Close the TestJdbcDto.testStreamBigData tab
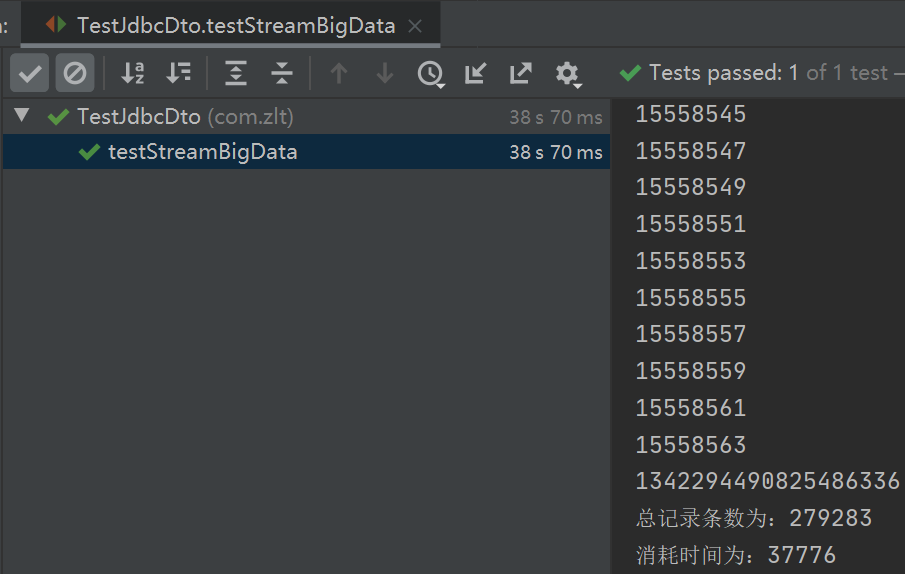The width and height of the screenshot is (905, 574). click(x=415, y=26)
